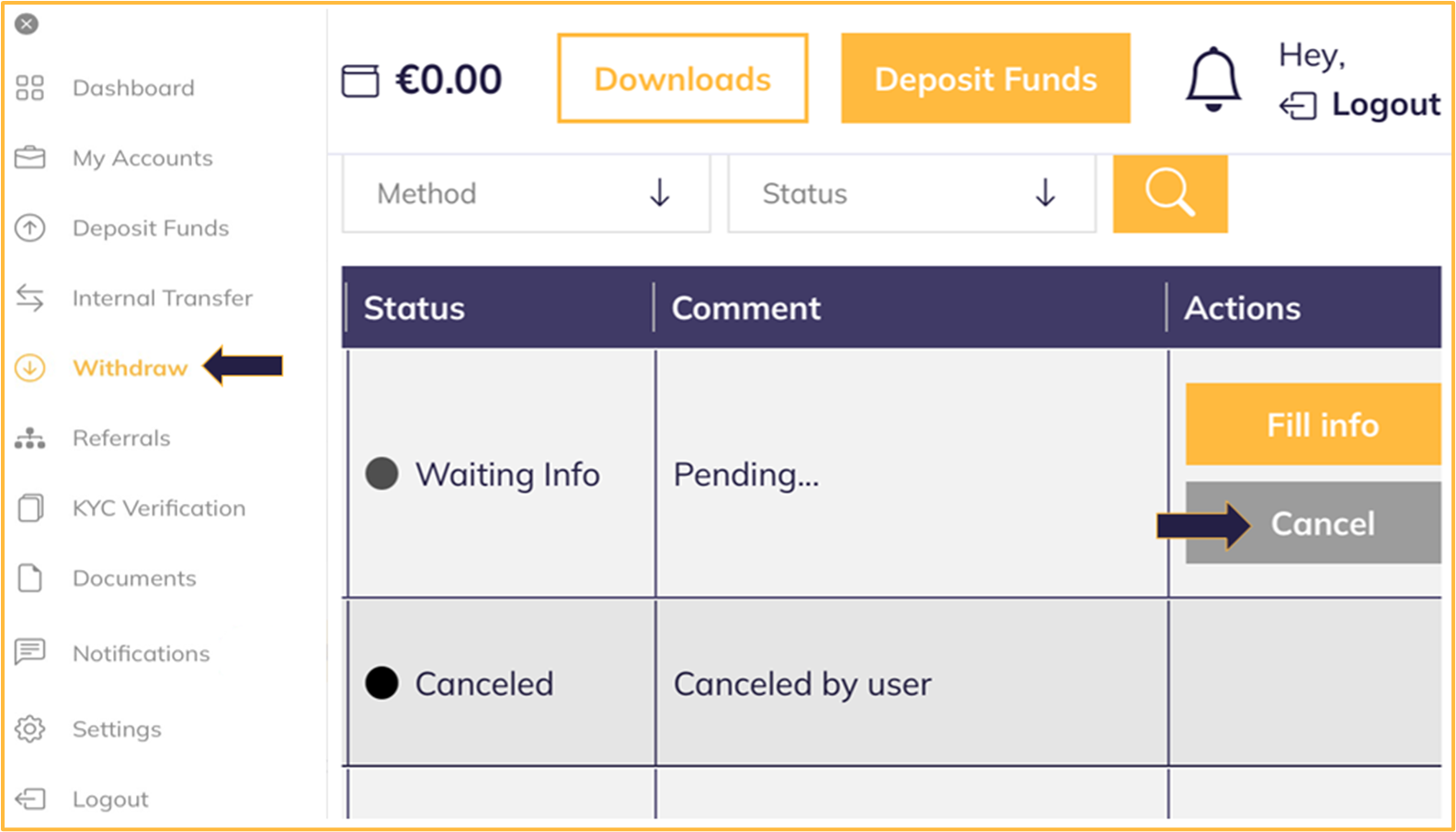Open Documents from the sidebar
Image resolution: width=1456 pixels, height=832 pixels.
pos(134,578)
